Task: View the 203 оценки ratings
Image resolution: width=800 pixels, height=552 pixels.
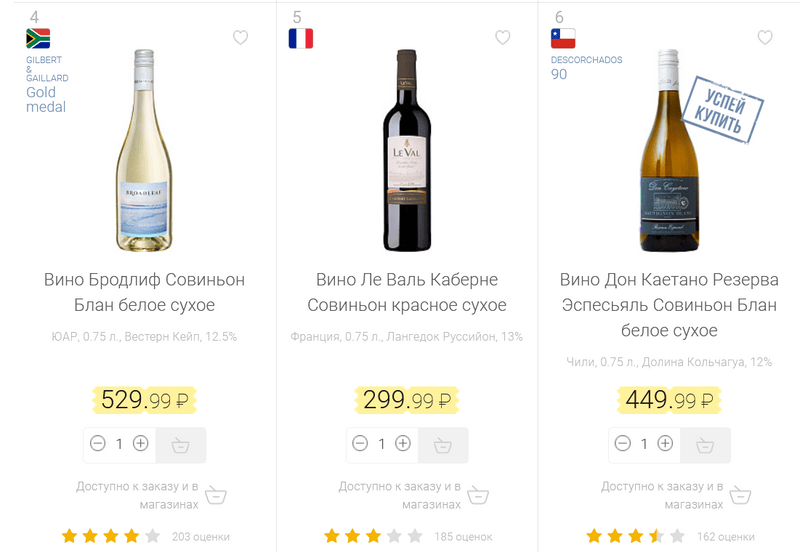Action: point(200,537)
